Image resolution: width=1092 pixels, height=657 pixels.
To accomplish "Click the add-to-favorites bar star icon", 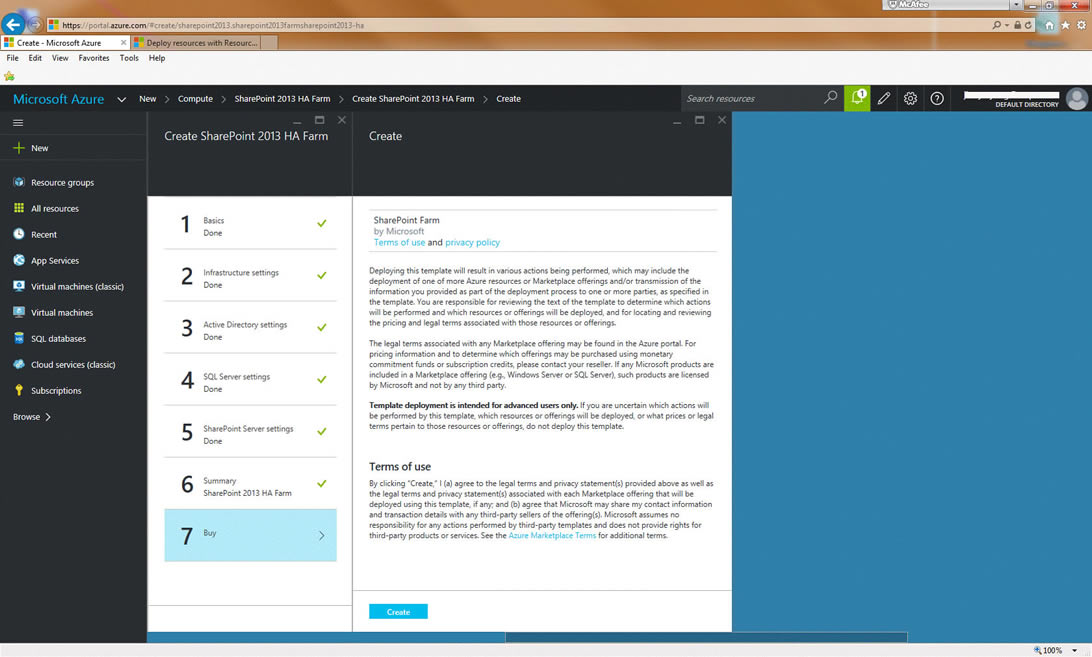I will tap(9, 76).
